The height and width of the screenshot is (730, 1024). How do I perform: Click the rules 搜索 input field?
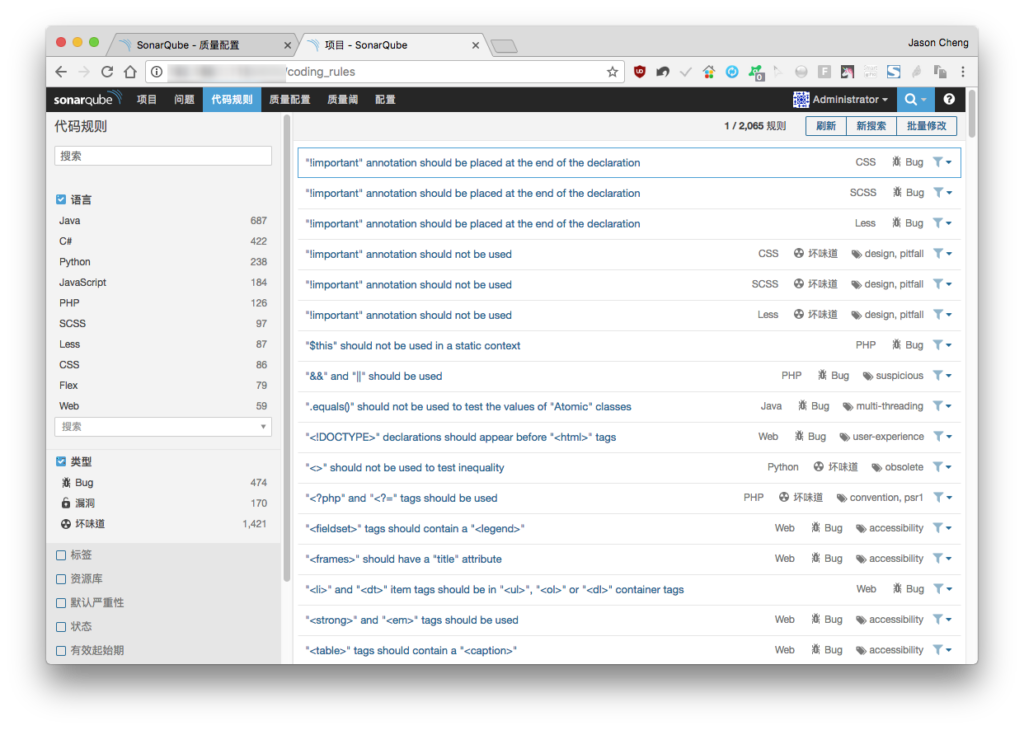point(163,156)
